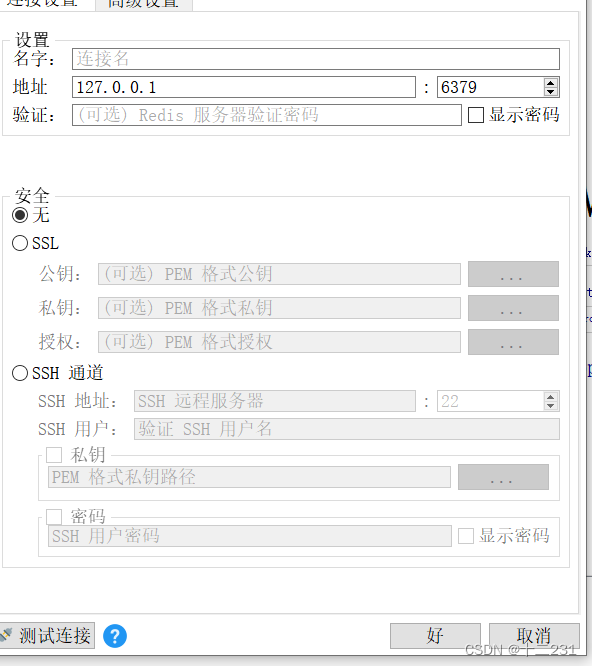Viewport: 592px width, 666px height.
Task: Click the SSH port field showing 22
Action: click(491, 401)
